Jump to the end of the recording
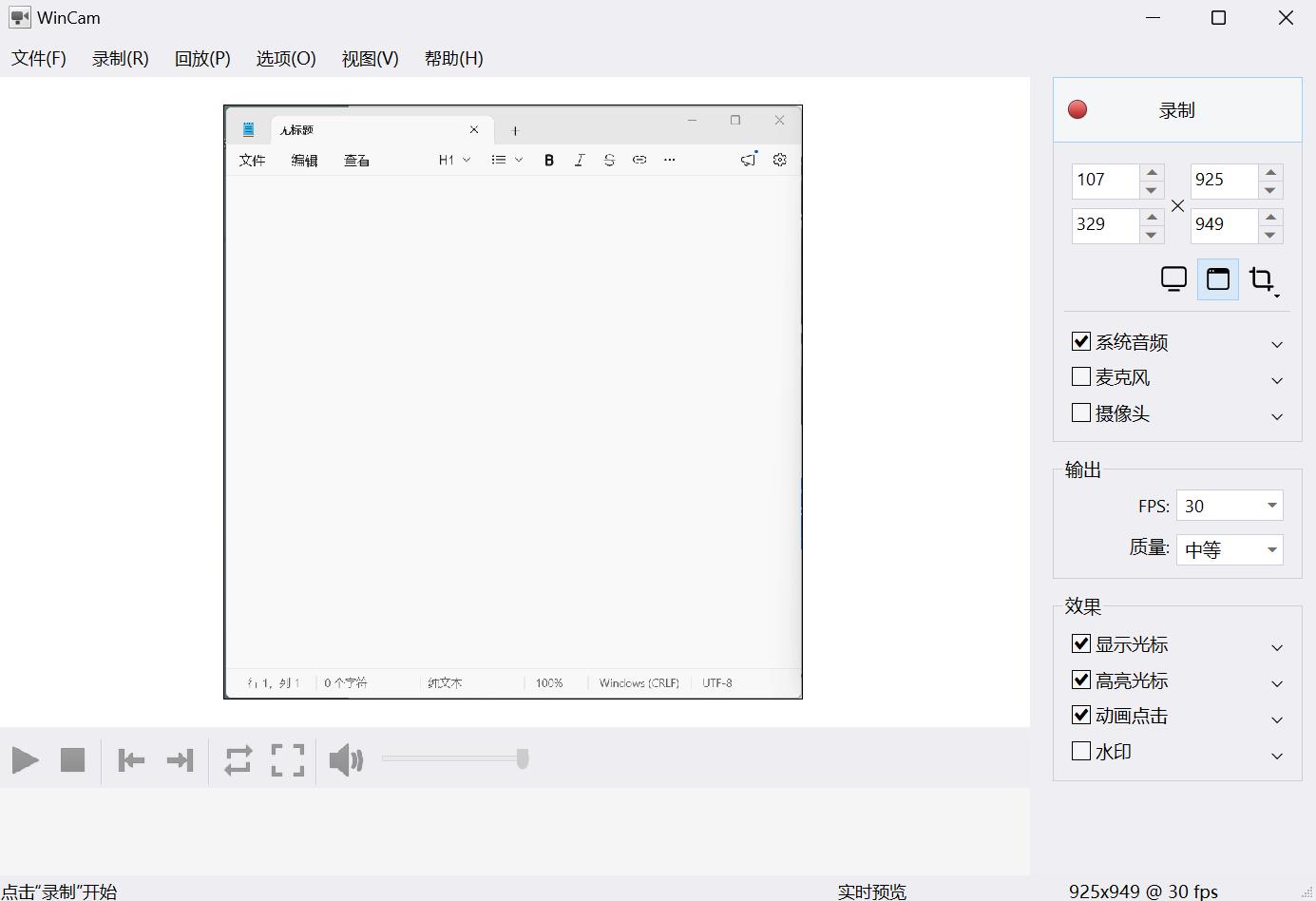This screenshot has width=1316, height=901. point(180,760)
